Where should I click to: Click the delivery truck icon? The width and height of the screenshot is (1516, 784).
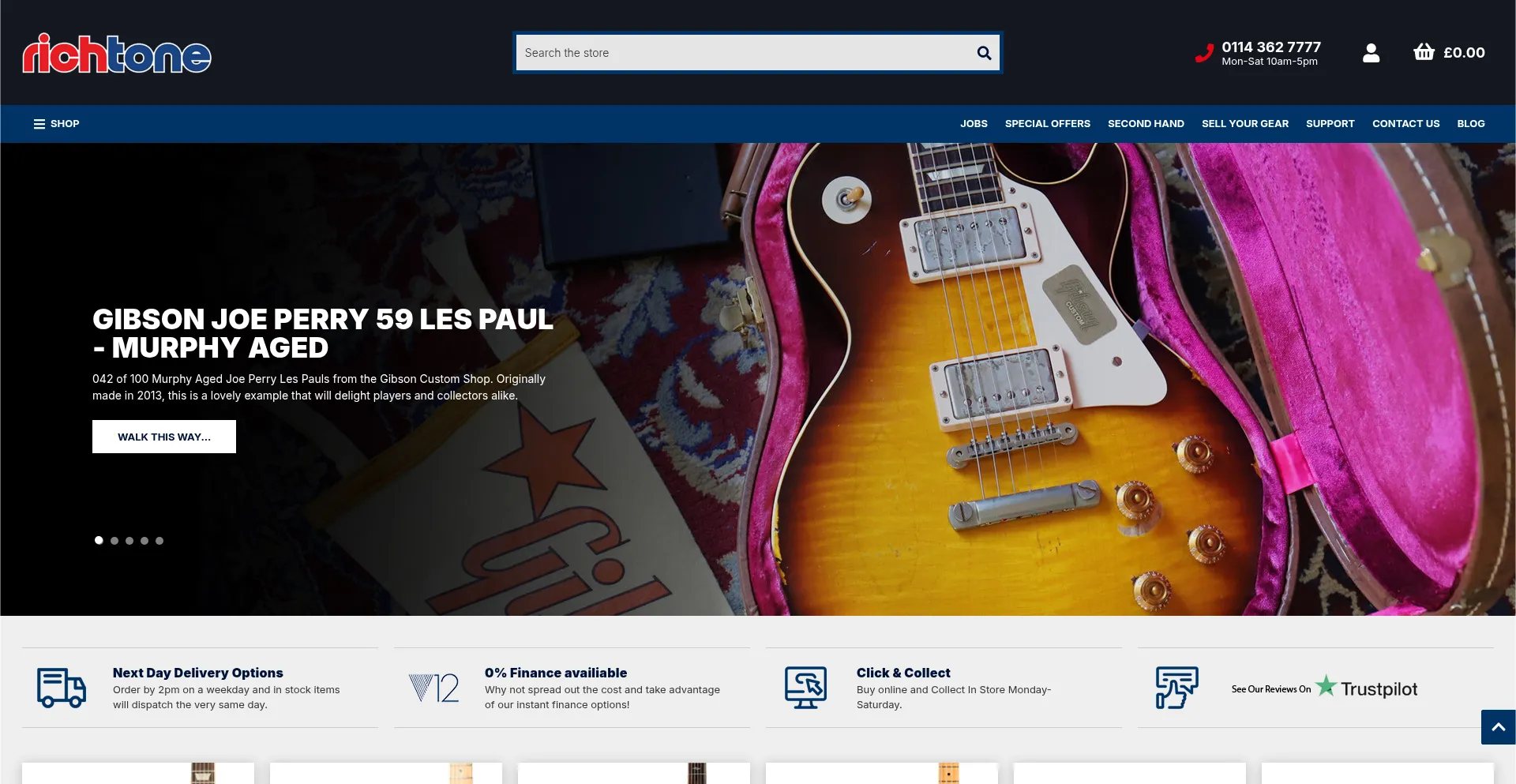[62, 688]
